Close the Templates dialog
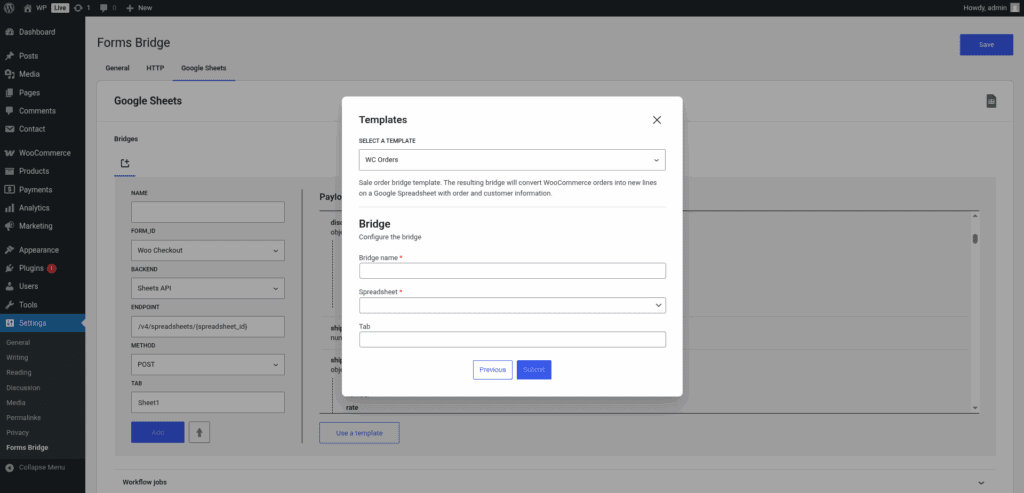 pyautogui.click(x=657, y=119)
